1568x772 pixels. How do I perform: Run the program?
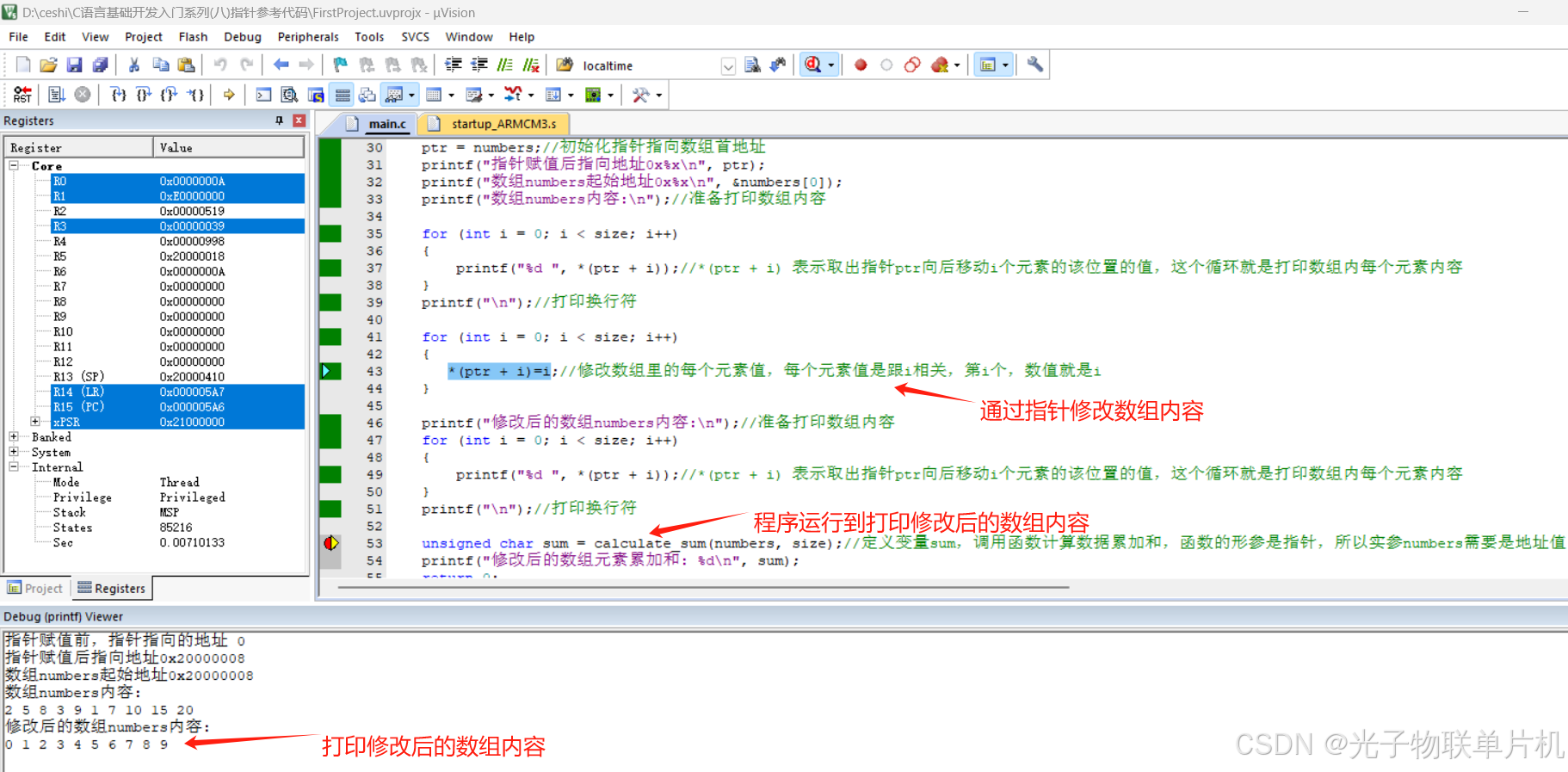pyautogui.click(x=57, y=95)
